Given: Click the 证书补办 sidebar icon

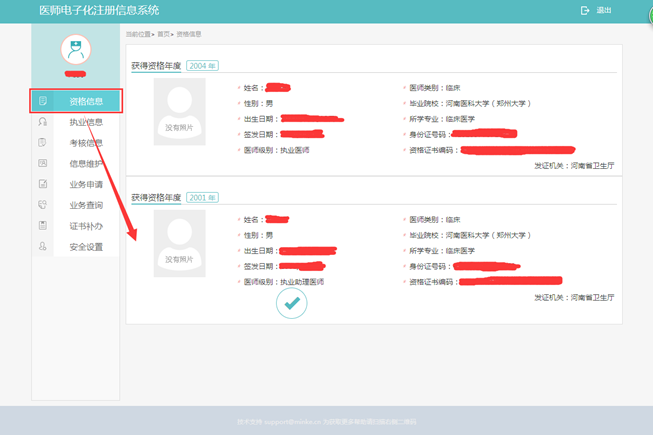Looking at the screenshot, I should coord(43,226).
